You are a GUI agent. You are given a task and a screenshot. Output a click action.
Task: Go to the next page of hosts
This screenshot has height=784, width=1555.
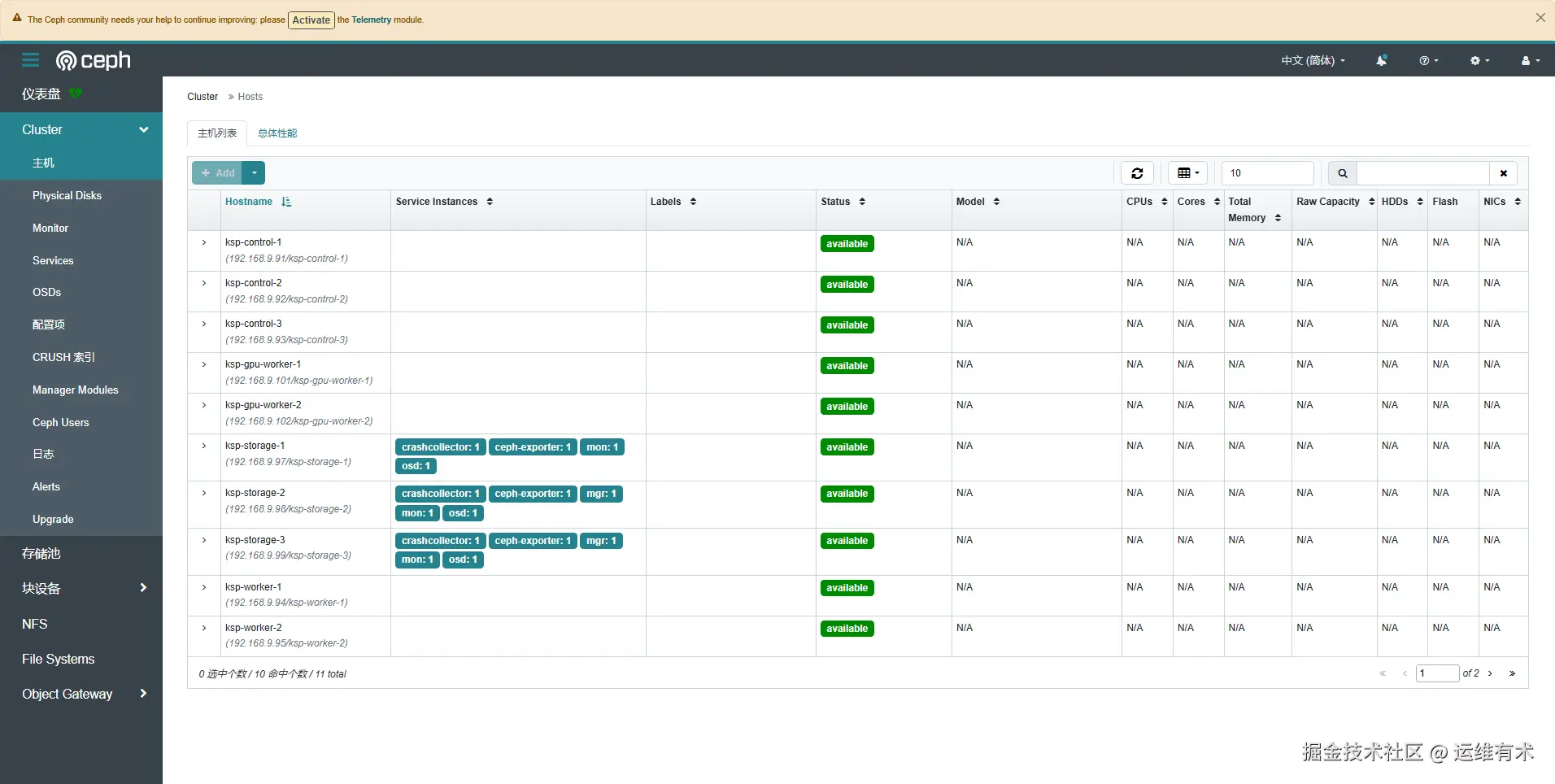click(1490, 673)
